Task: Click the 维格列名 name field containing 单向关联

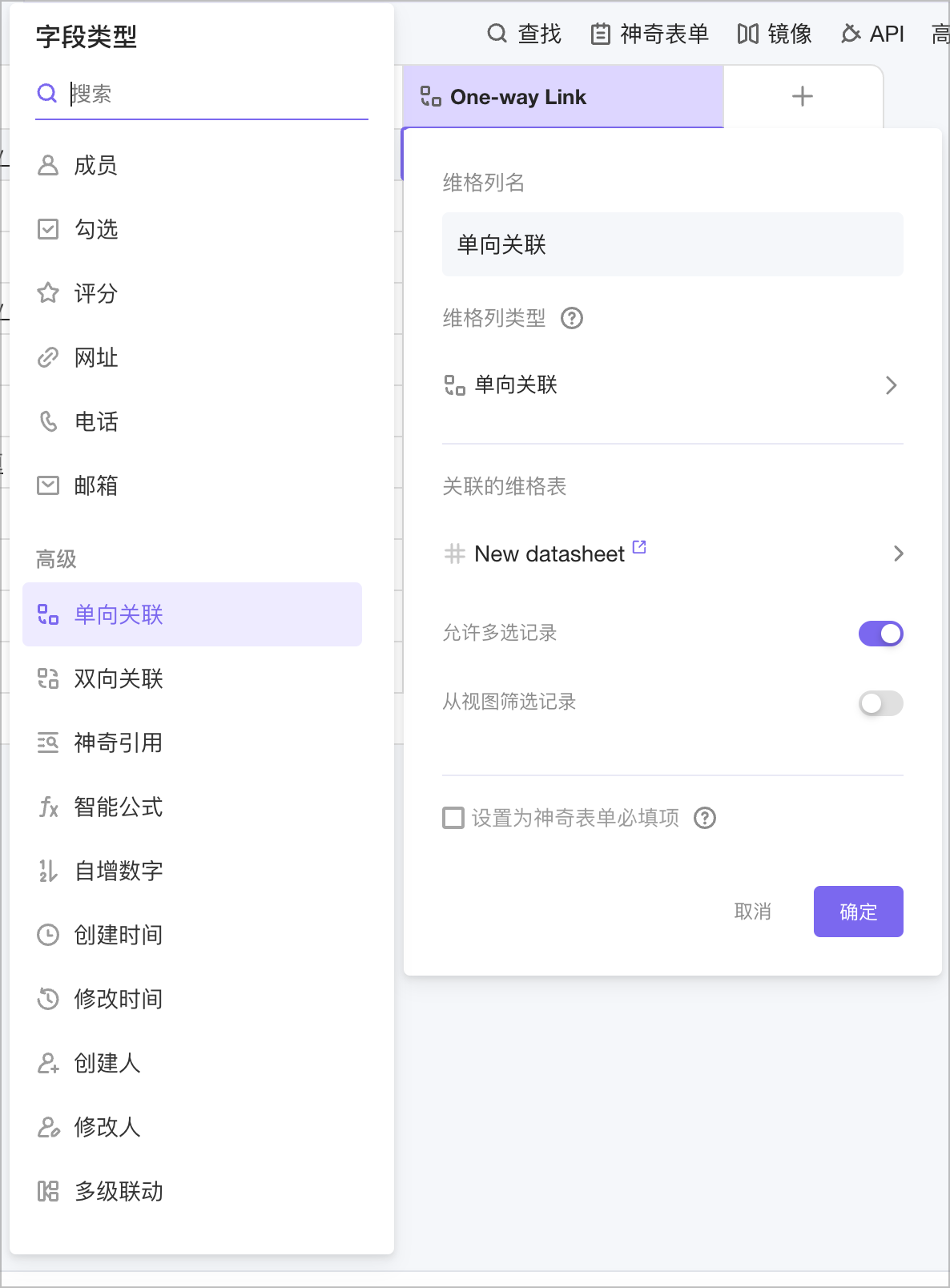Action: pyautogui.click(x=671, y=244)
